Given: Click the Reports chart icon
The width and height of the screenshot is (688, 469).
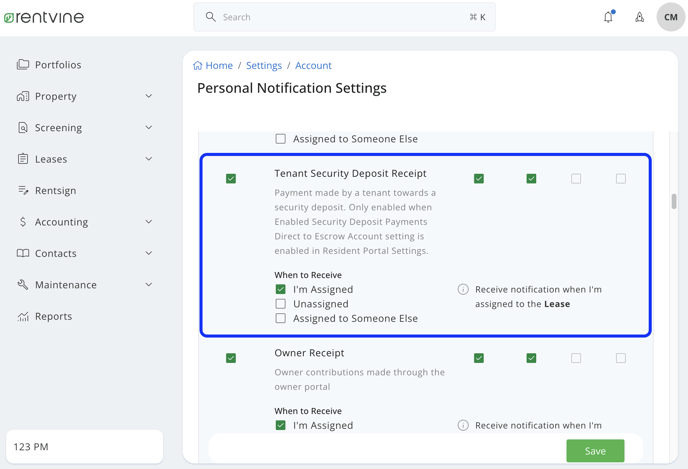Looking at the screenshot, I should click(x=23, y=316).
